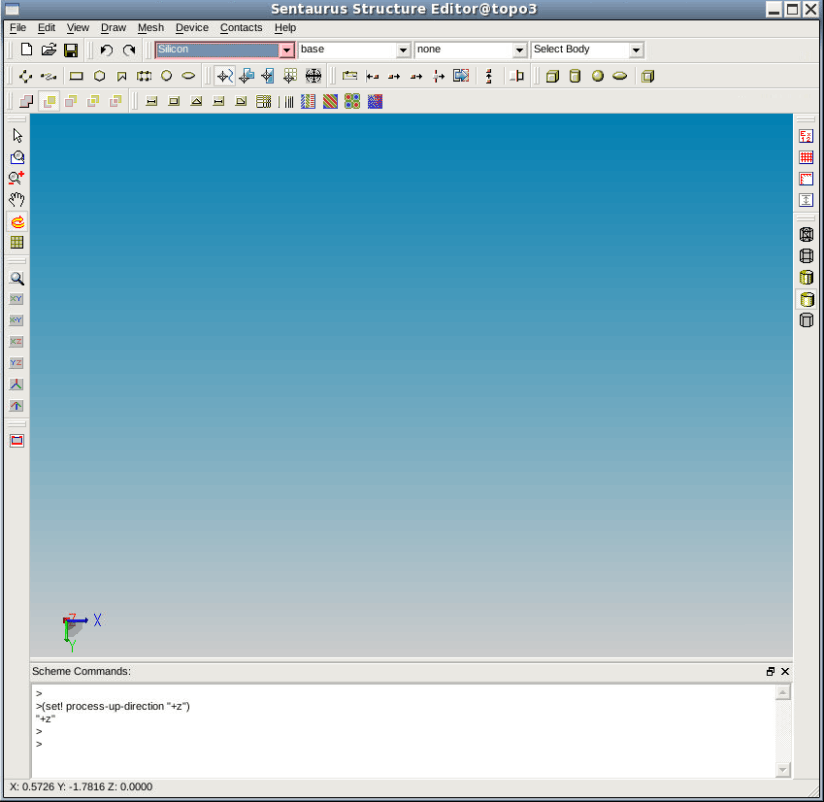
Task: Click the New file icon
Action: pos(27,50)
